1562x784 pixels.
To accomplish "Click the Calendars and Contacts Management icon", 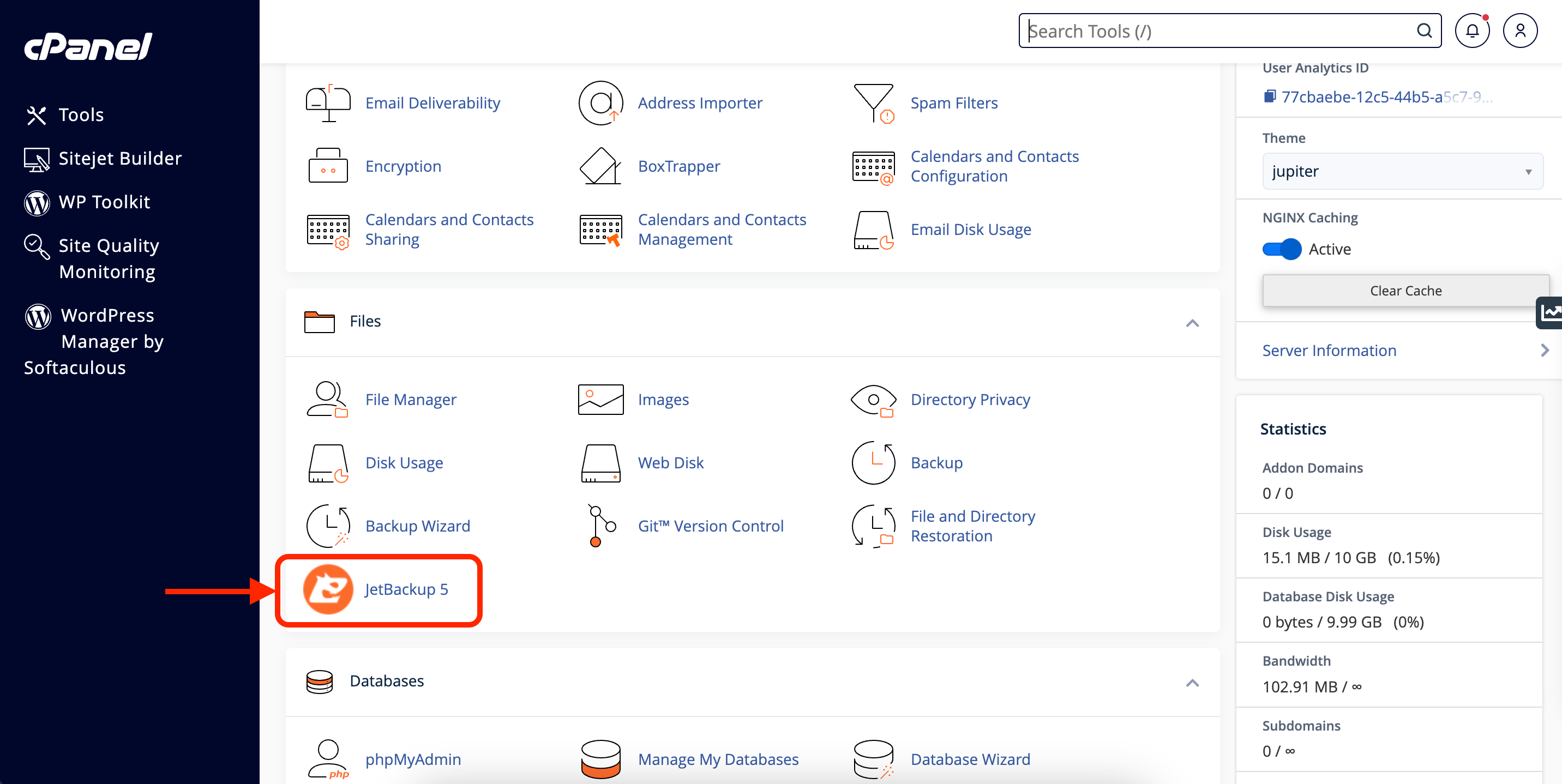I will [x=600, y=231].
